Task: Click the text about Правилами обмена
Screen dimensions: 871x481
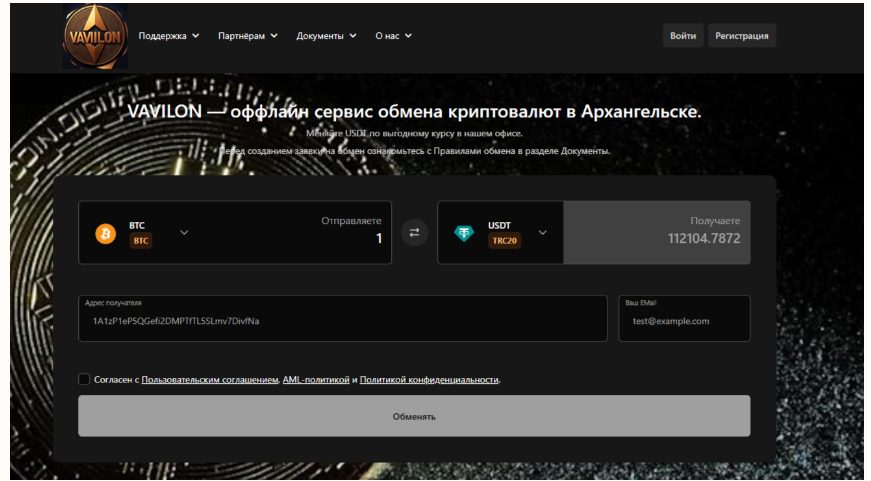Action: pyautogui.click(x=414, y=151)
